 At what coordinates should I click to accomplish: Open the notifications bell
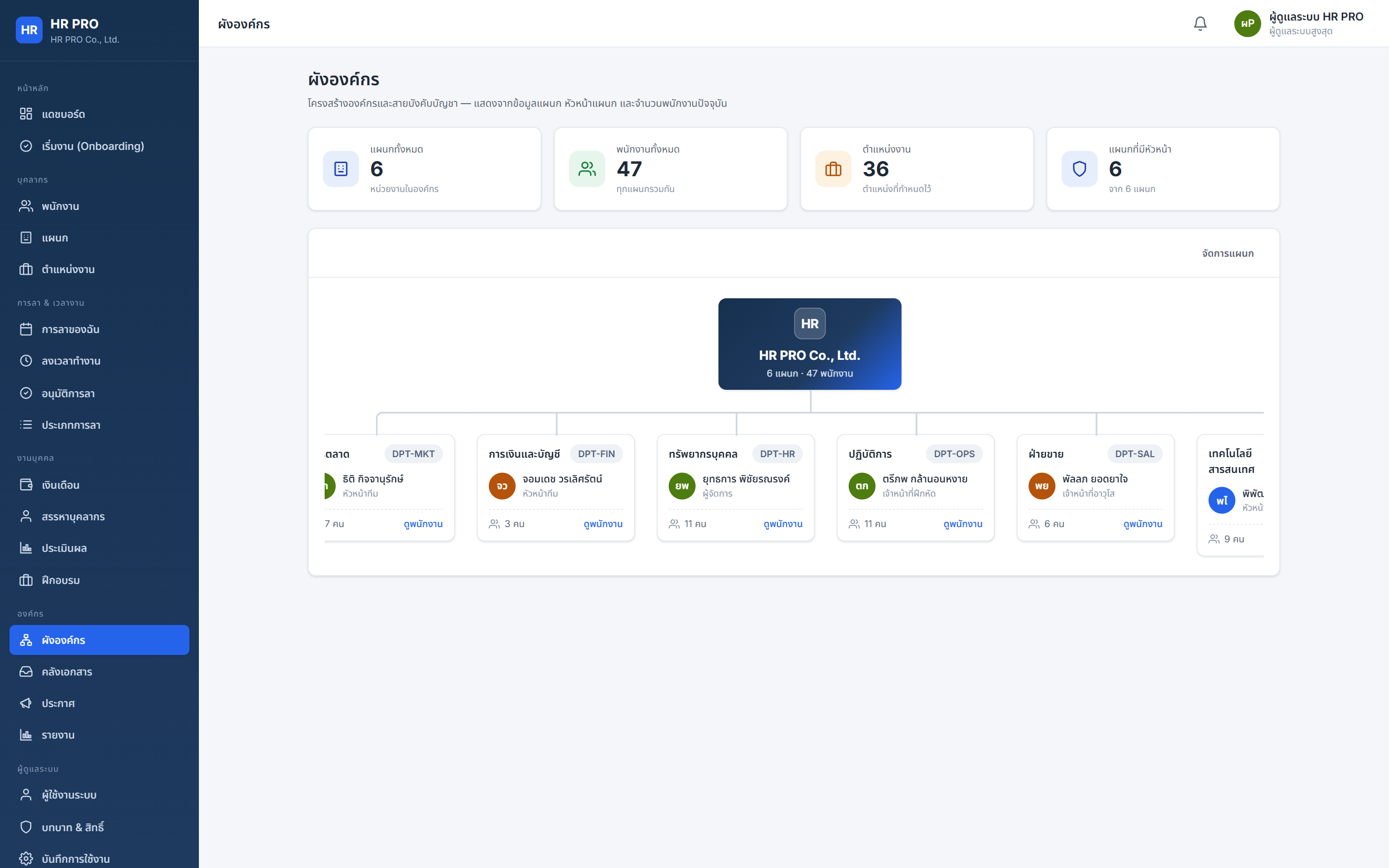[x=1200, y=24]
